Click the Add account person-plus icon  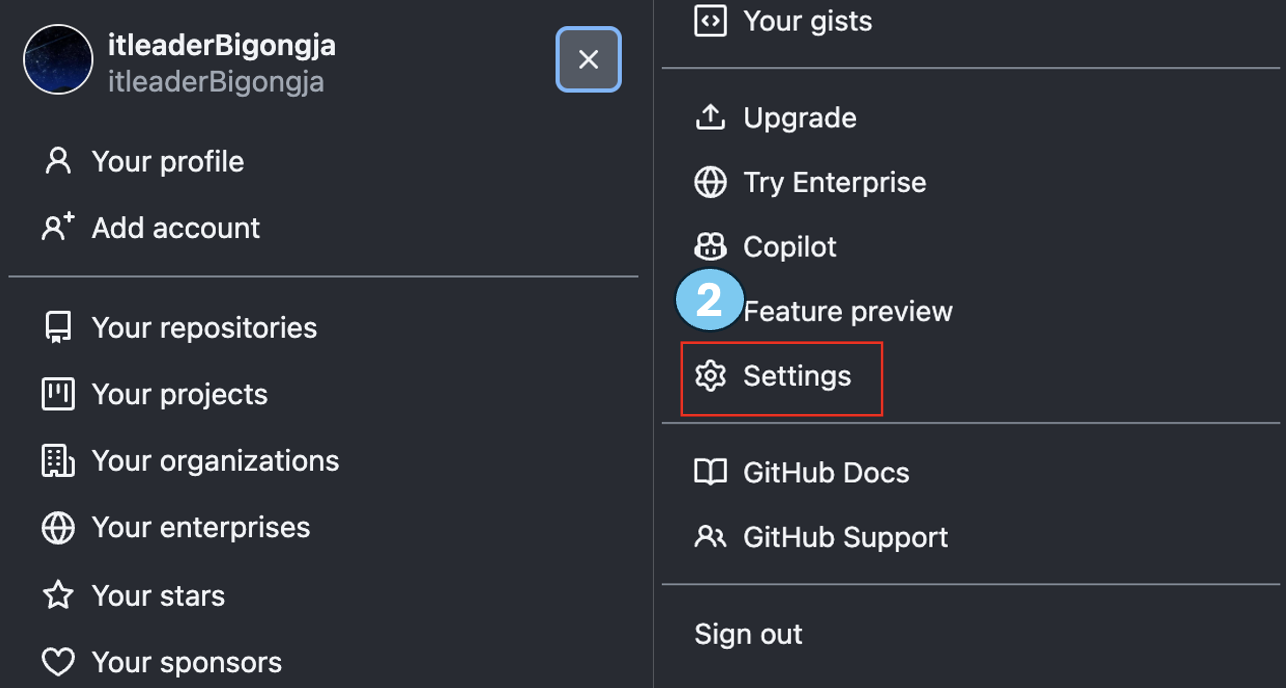(x=58, y=227)
